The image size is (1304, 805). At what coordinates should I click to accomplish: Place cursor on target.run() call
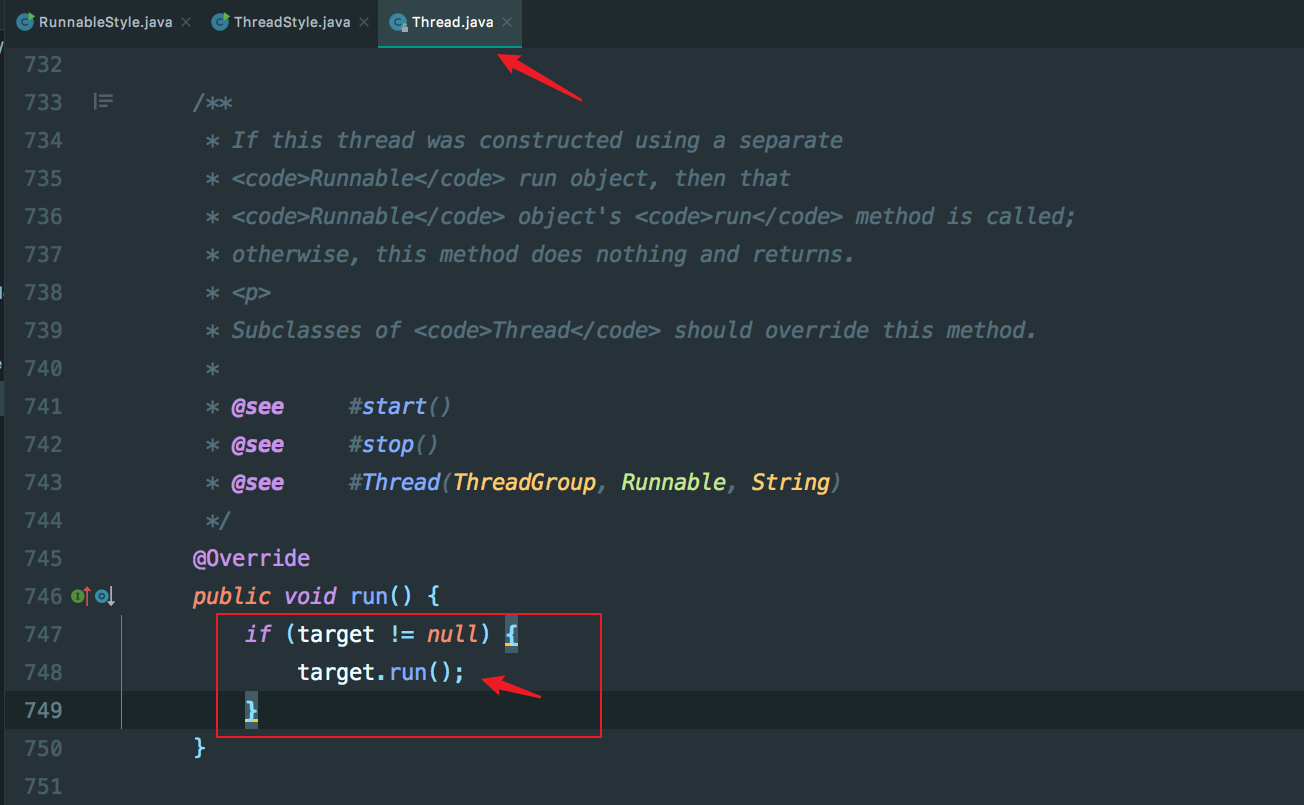click(381, 672)
